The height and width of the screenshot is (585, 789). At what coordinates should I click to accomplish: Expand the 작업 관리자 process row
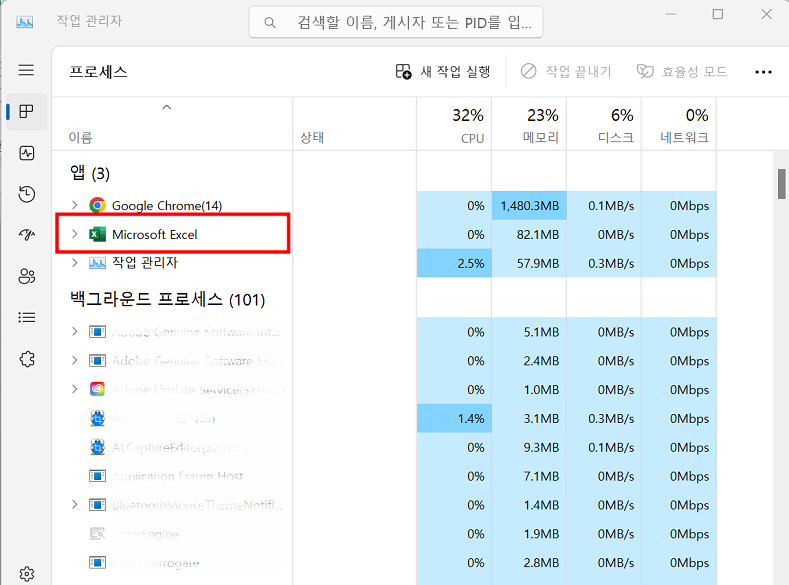[x=74, y=263]
